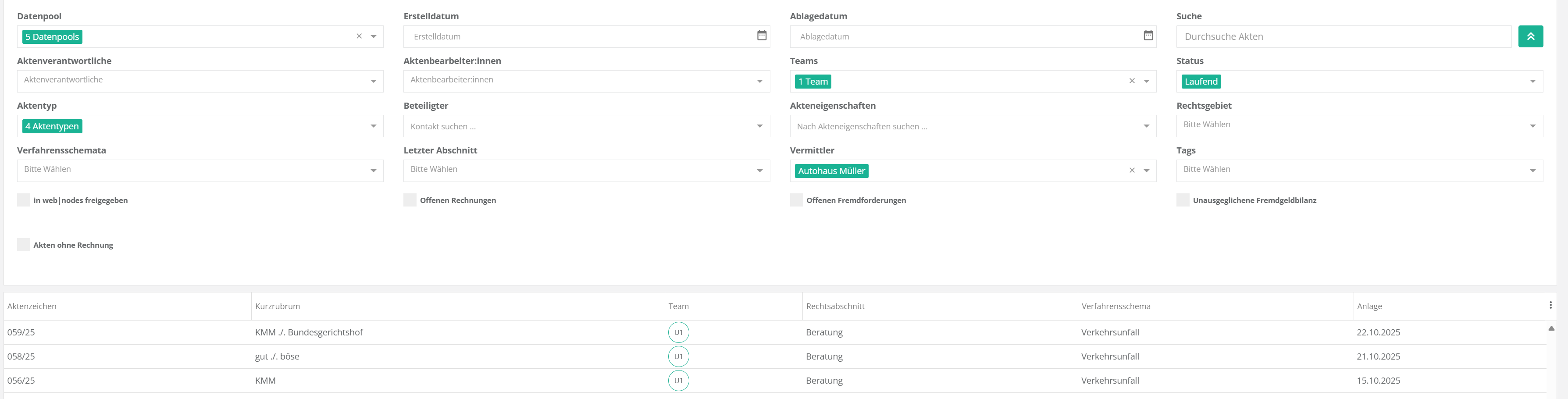Open the Rechtsgebiet dropdown
Viewport: 1568px width, 399px height.
click(1532, 126)
